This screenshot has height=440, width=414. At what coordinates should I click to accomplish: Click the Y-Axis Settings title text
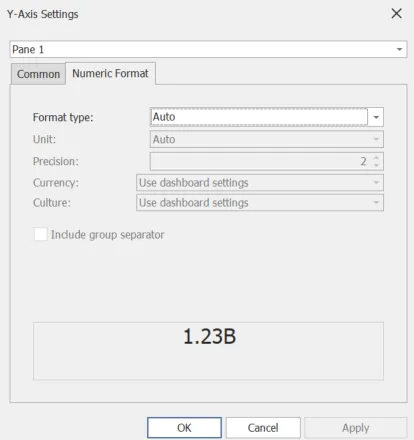click(43, 14)
